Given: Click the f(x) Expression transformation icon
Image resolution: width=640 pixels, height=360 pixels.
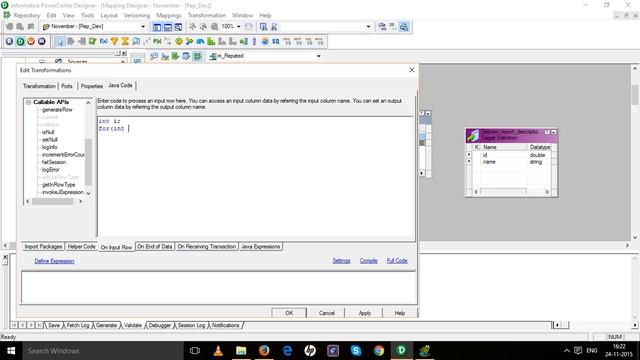Looking at the screenshot, I should (x=104, y=41).
